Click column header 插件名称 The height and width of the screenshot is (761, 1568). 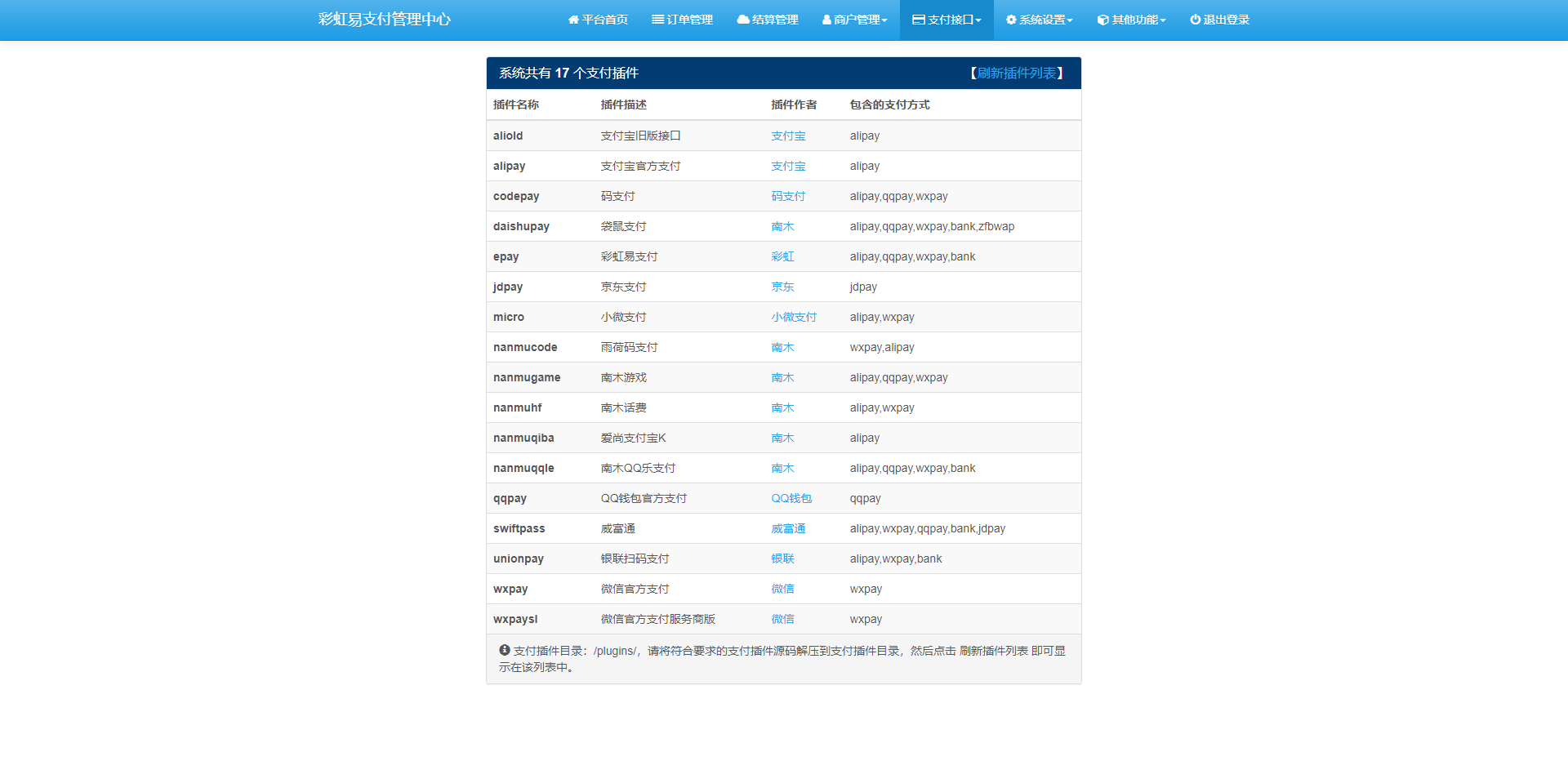tap(516, 105)
